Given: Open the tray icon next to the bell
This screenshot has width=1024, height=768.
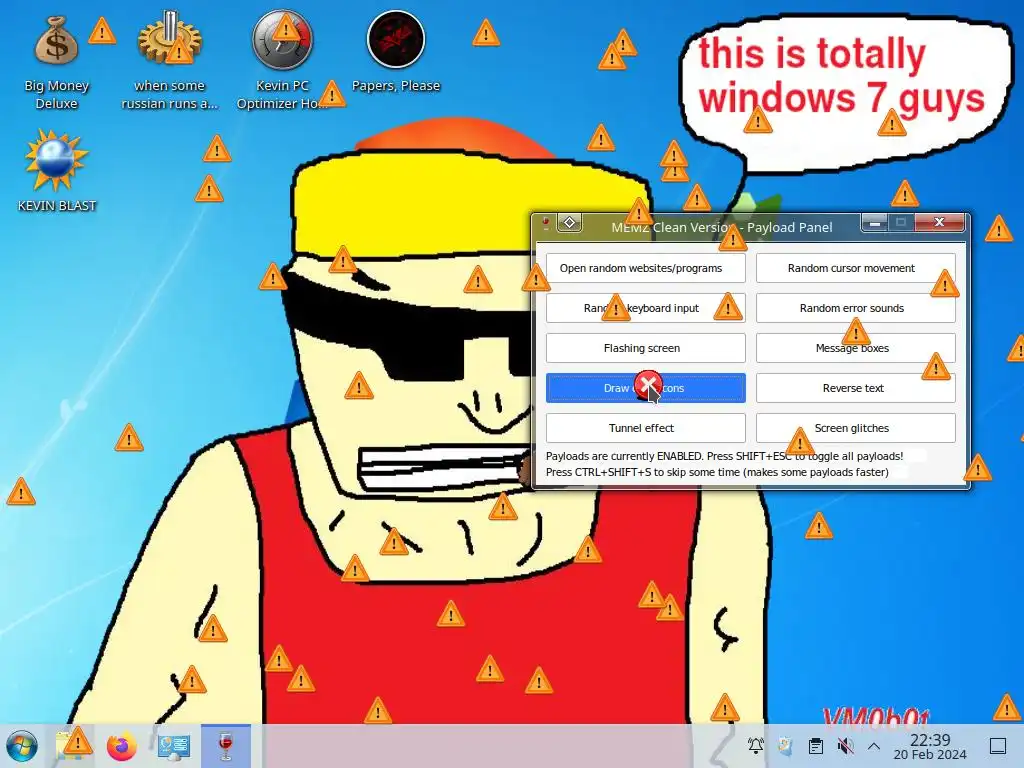Looking at the screenshot, I should 786,745.
